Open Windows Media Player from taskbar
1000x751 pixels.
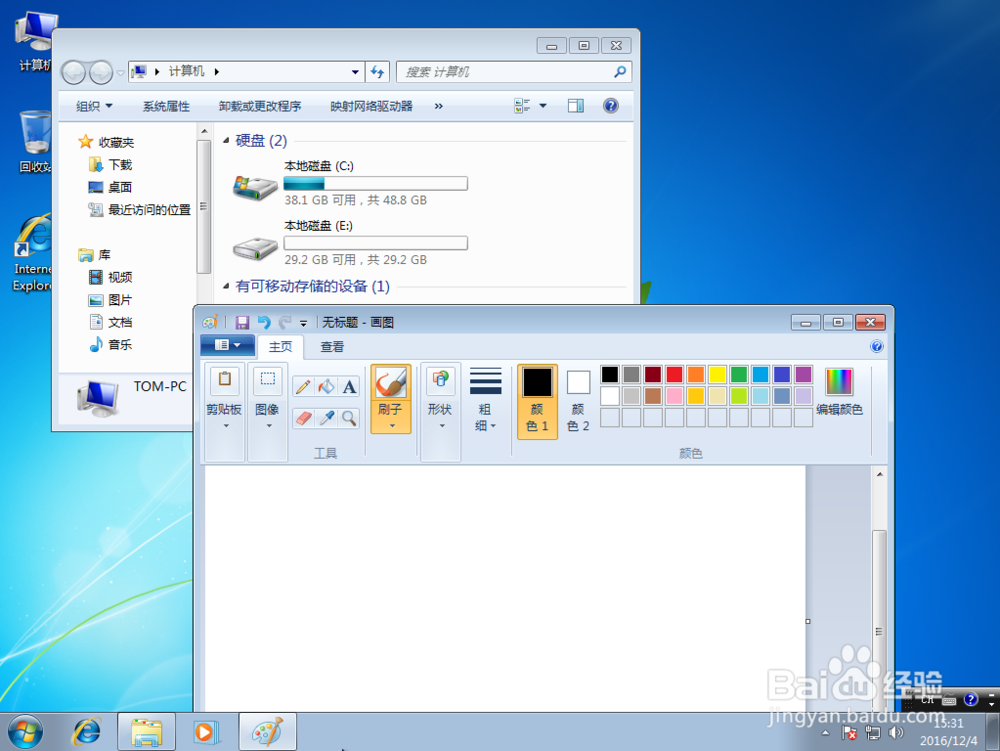205,732
